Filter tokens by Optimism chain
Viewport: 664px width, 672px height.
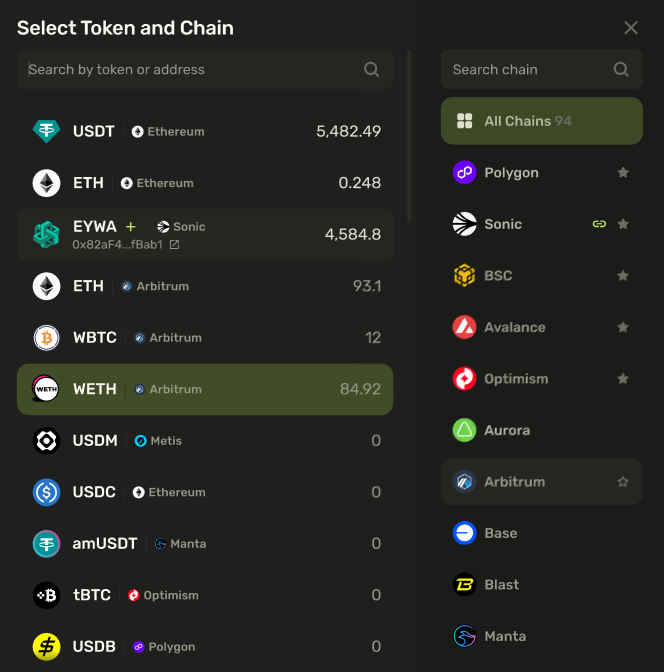(516, 379)
